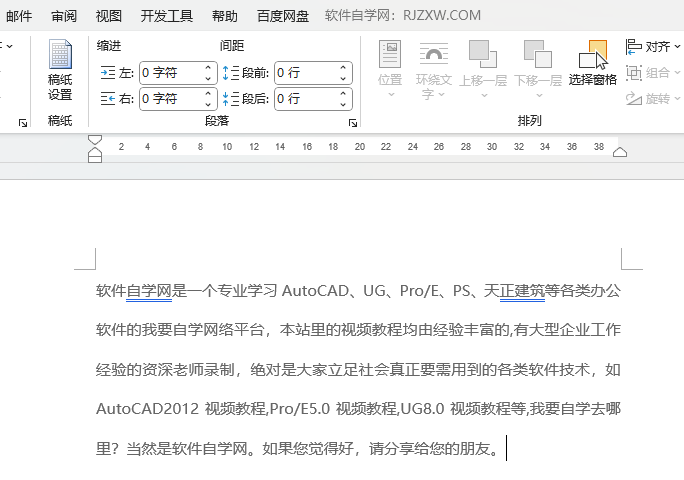Open the 段落 paragraph dialog launcher
The image size is (684, 480).
click(353, 123)
